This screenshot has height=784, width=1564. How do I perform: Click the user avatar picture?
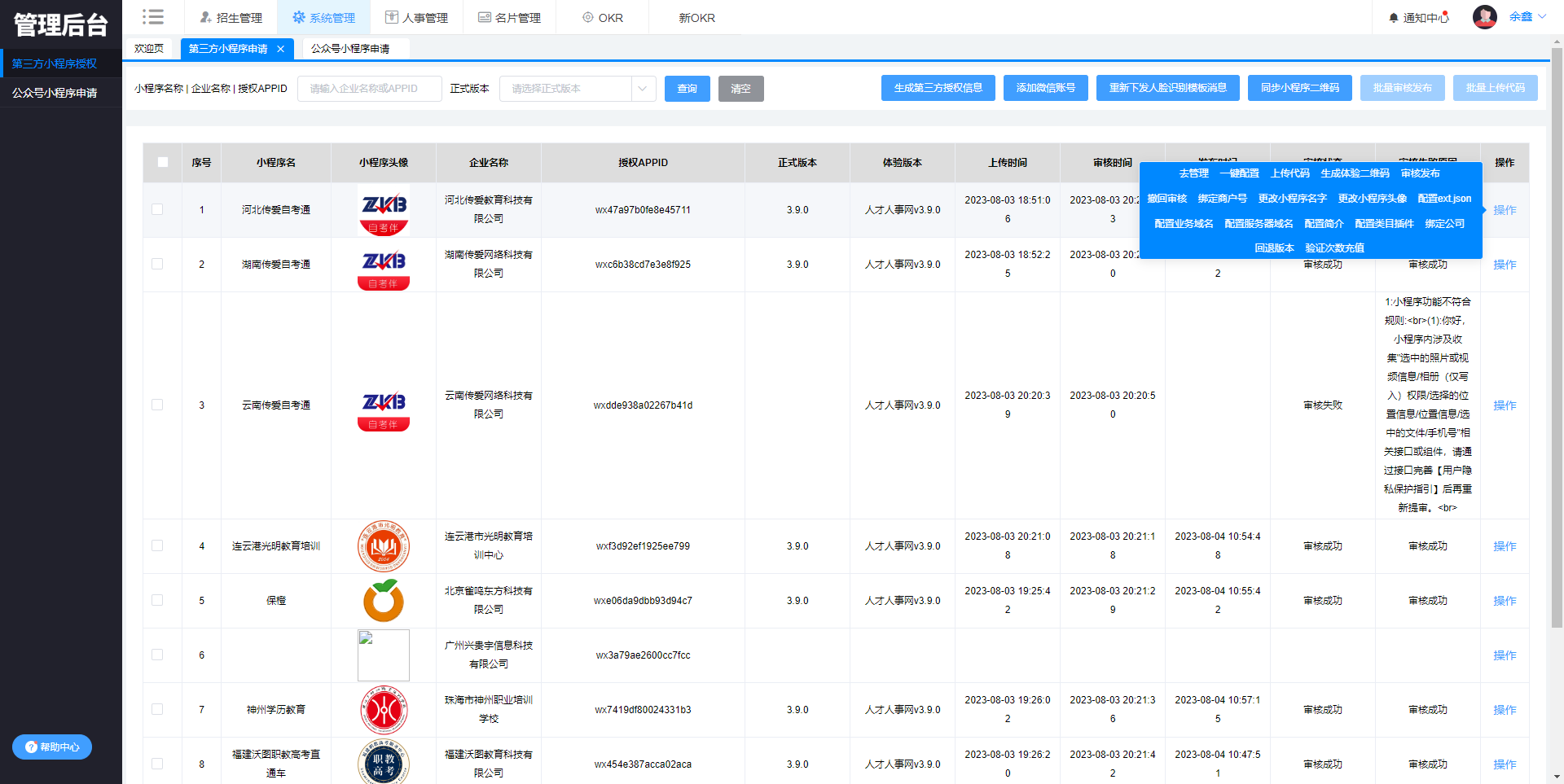(x=1484, y=17)
